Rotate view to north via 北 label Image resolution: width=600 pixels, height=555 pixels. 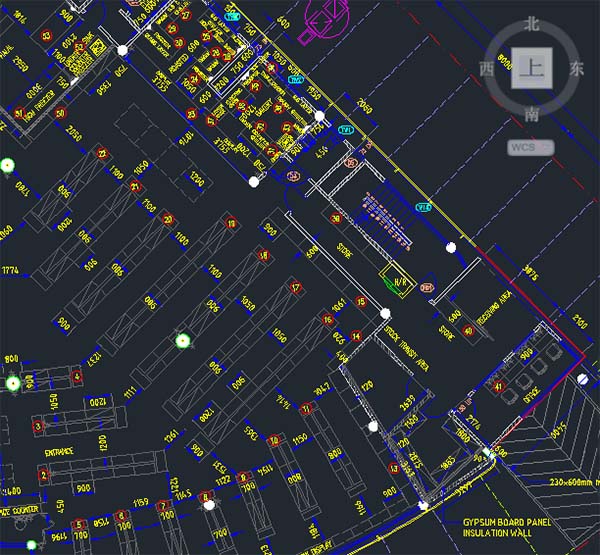pyautogui.click(x=531, y=23)
